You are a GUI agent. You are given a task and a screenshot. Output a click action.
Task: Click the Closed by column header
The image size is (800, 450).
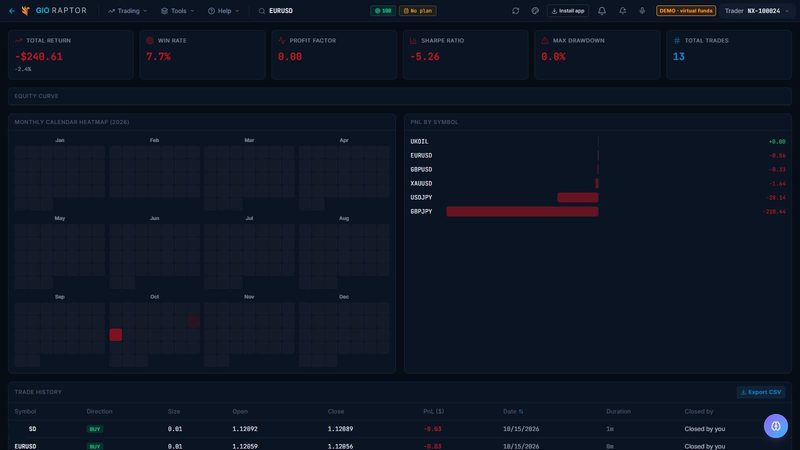pos(698,411)
